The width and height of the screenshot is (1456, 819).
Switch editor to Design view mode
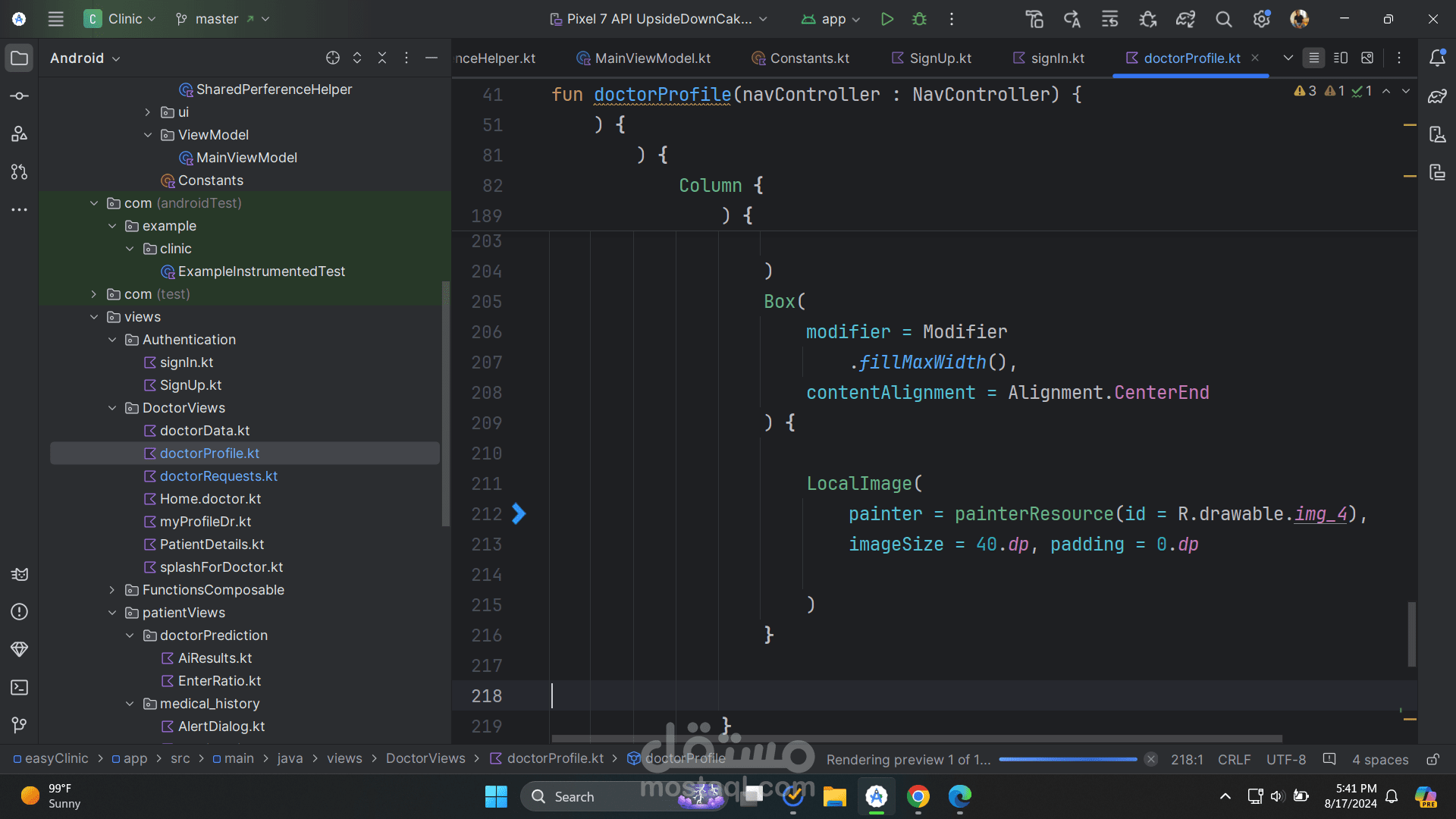(1367, 58)
